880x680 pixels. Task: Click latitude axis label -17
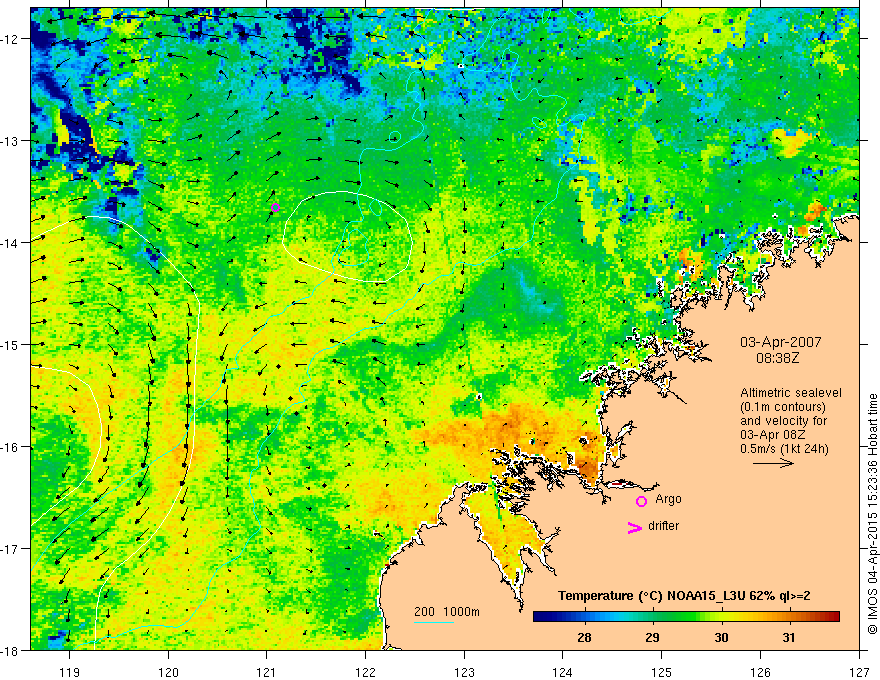[x=11, y=549]
